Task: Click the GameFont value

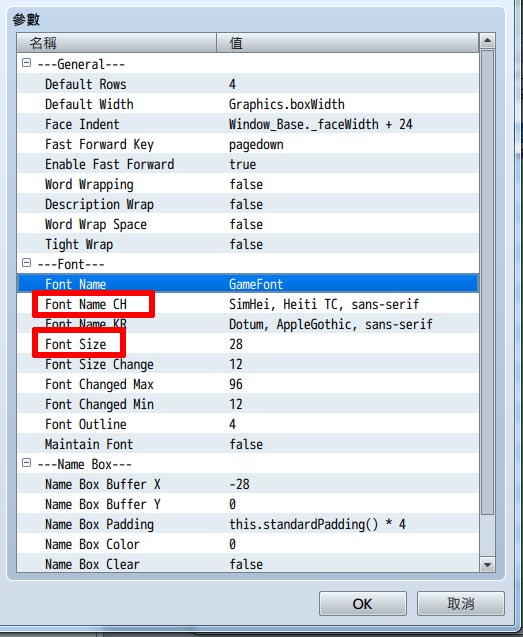Action: point(256,284)
